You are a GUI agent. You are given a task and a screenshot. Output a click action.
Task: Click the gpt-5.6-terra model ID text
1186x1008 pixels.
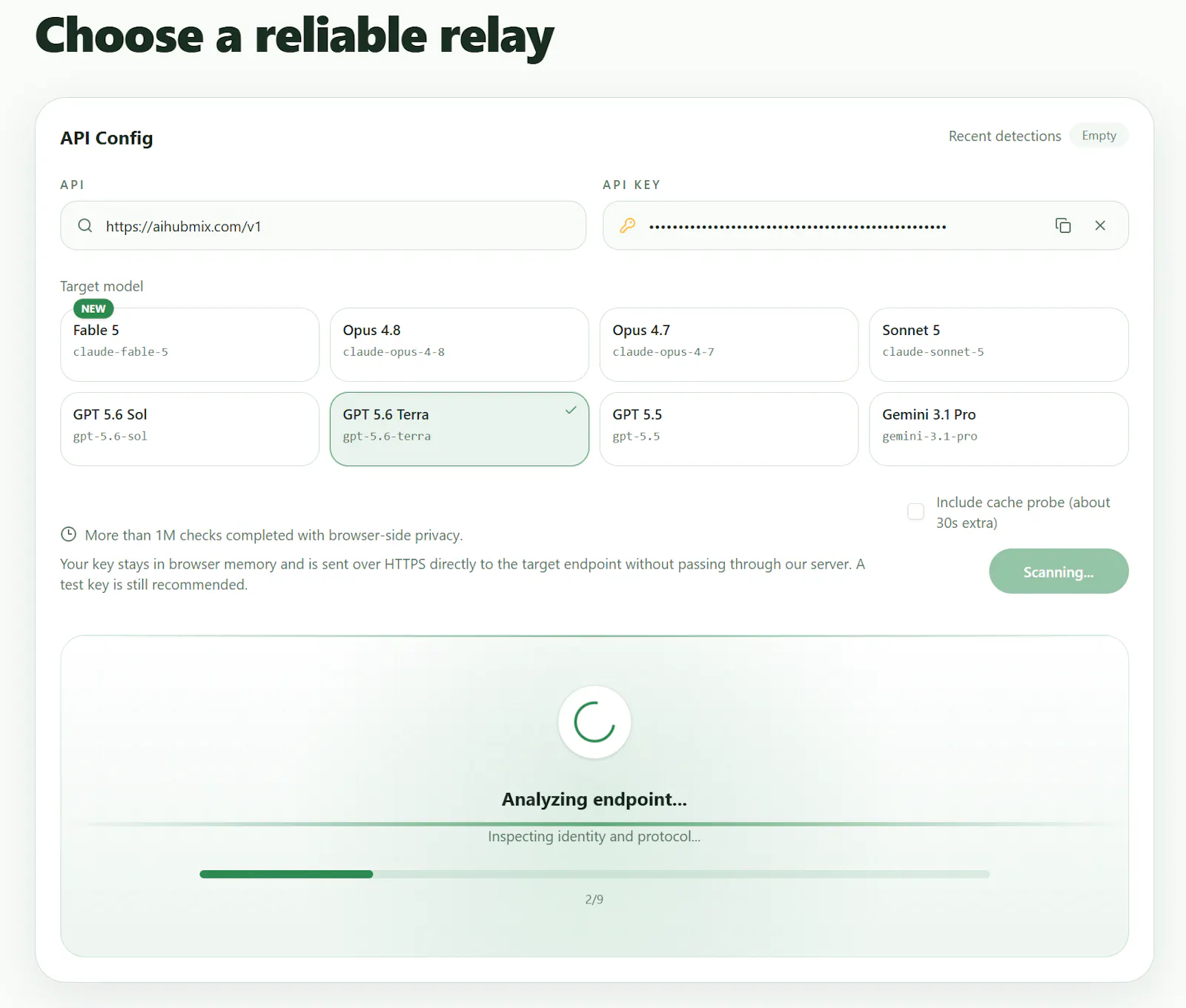point(387,437)
